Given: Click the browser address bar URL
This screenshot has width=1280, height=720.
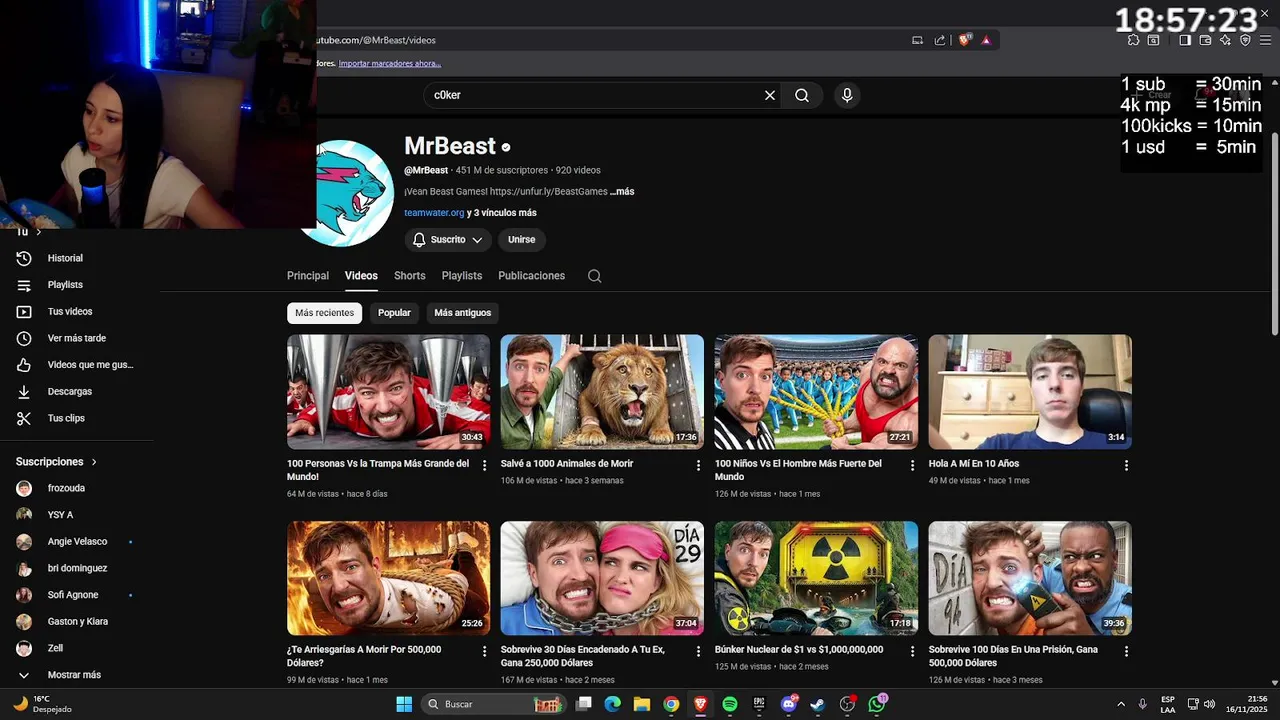Looking at the screenshot, I should tap(376, 40).
